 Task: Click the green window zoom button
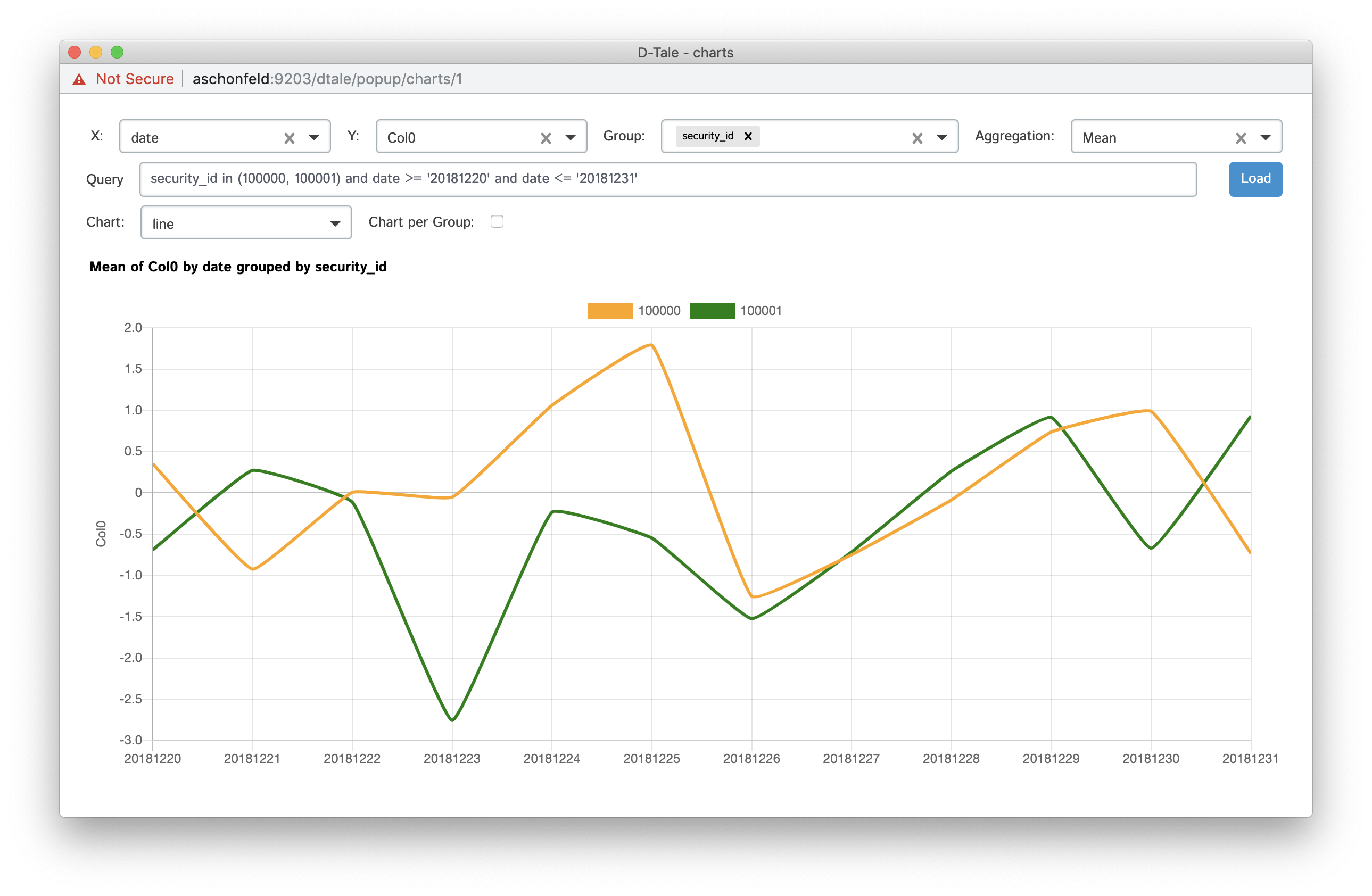pos(117,53)
